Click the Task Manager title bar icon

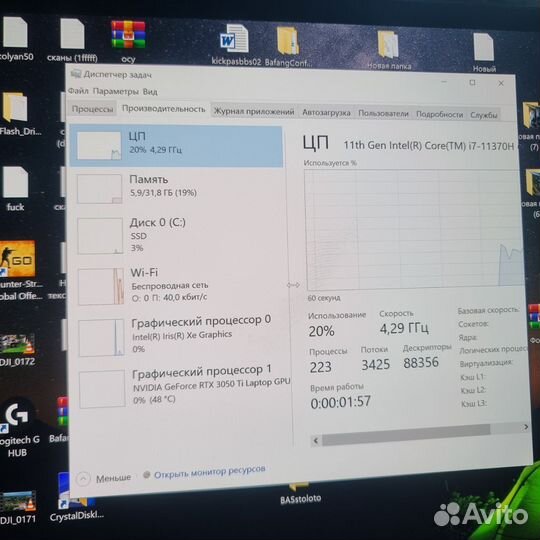pyautogui.click(x=75, y=74)
